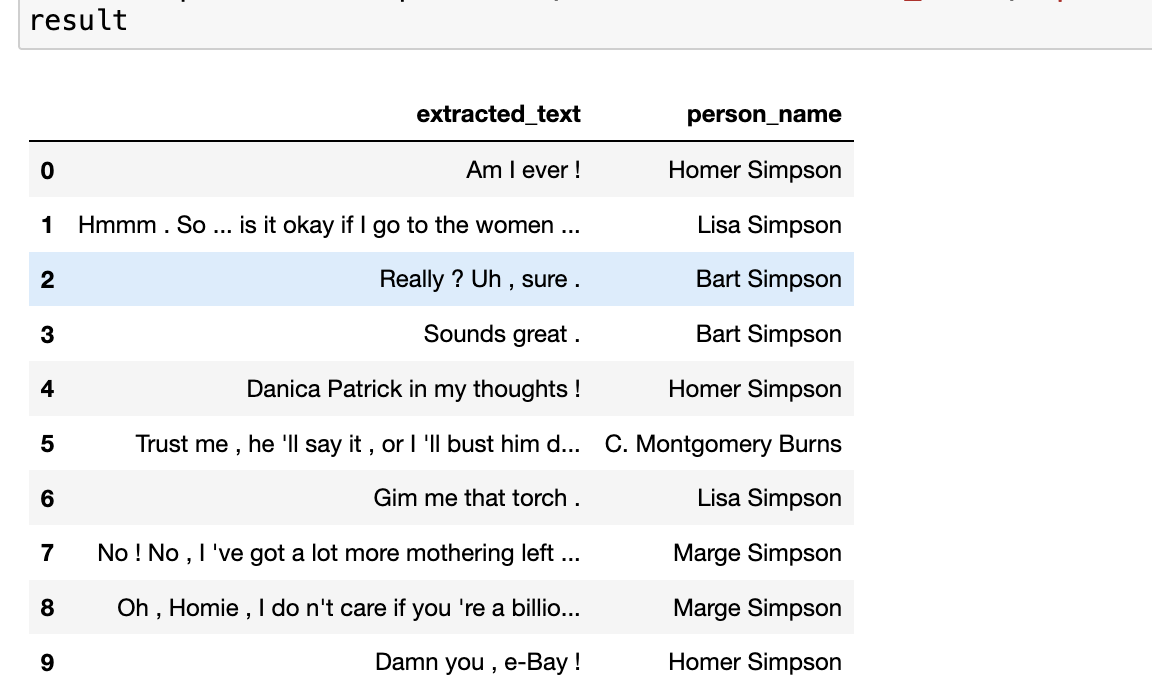
Task: Click the 'result' line in the code cell
Action: coord(78,21)
